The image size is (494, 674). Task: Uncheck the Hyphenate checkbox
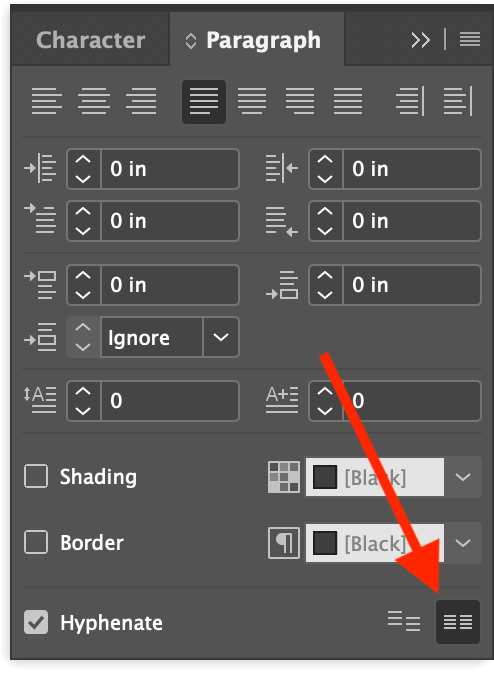[36, 622]
